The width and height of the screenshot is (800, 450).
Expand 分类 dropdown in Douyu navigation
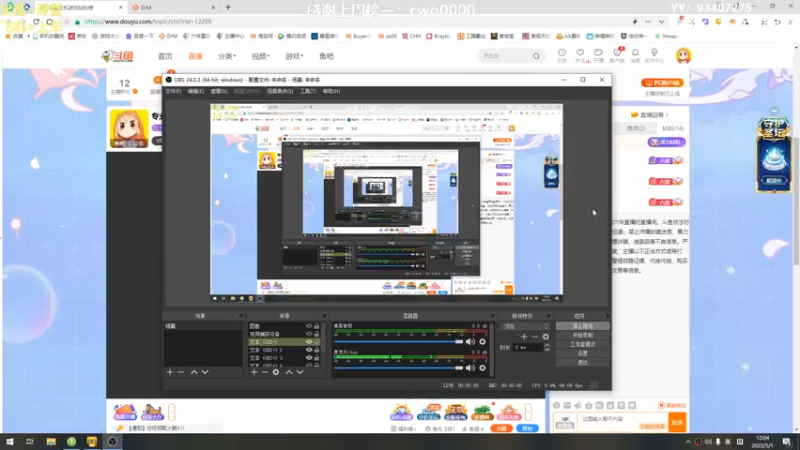click(227, 56)
